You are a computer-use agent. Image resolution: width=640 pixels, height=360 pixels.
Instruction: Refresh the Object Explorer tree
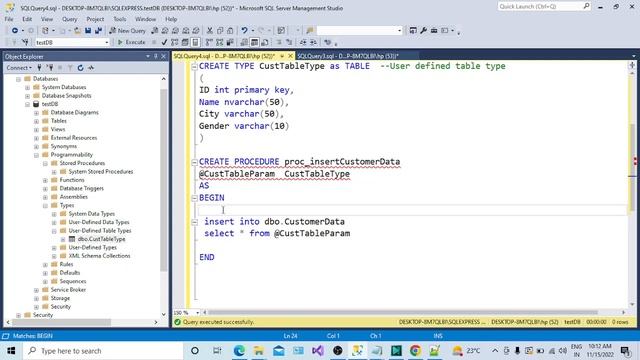[80, 68]
